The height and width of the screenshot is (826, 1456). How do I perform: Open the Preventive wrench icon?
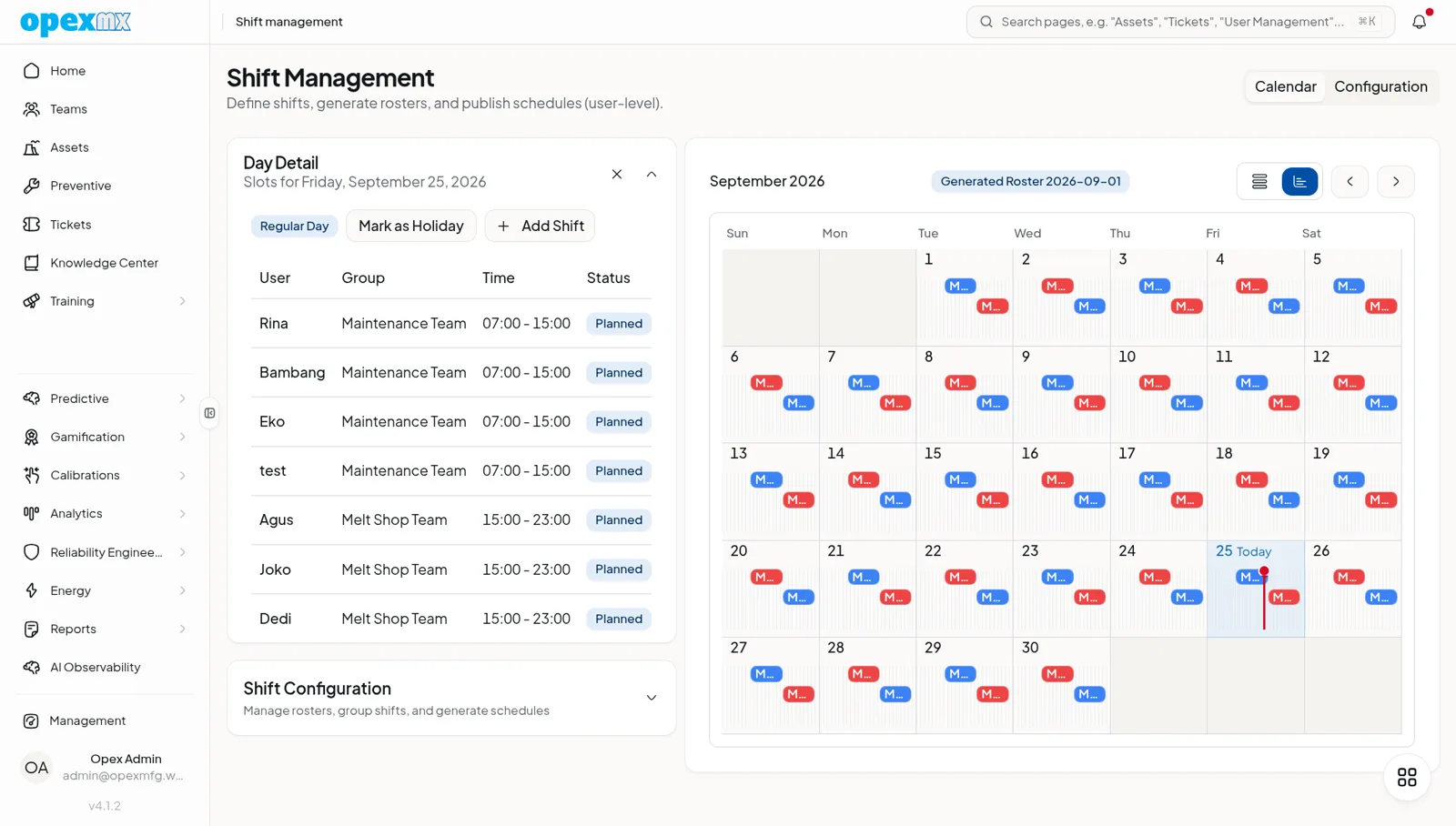[32, 186]
